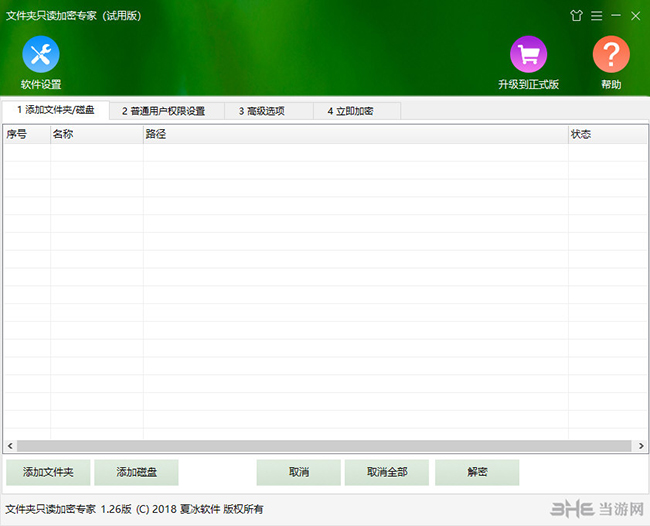Open the 3 高级选项 tab
The width and height of the screenshot is (650, 526).
(x=269, y=111)
